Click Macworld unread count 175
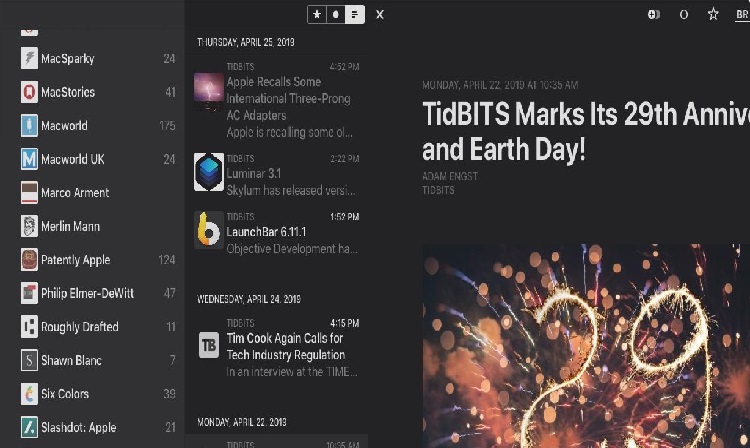This screenshot has width=750, height=448. click(167, 125)
